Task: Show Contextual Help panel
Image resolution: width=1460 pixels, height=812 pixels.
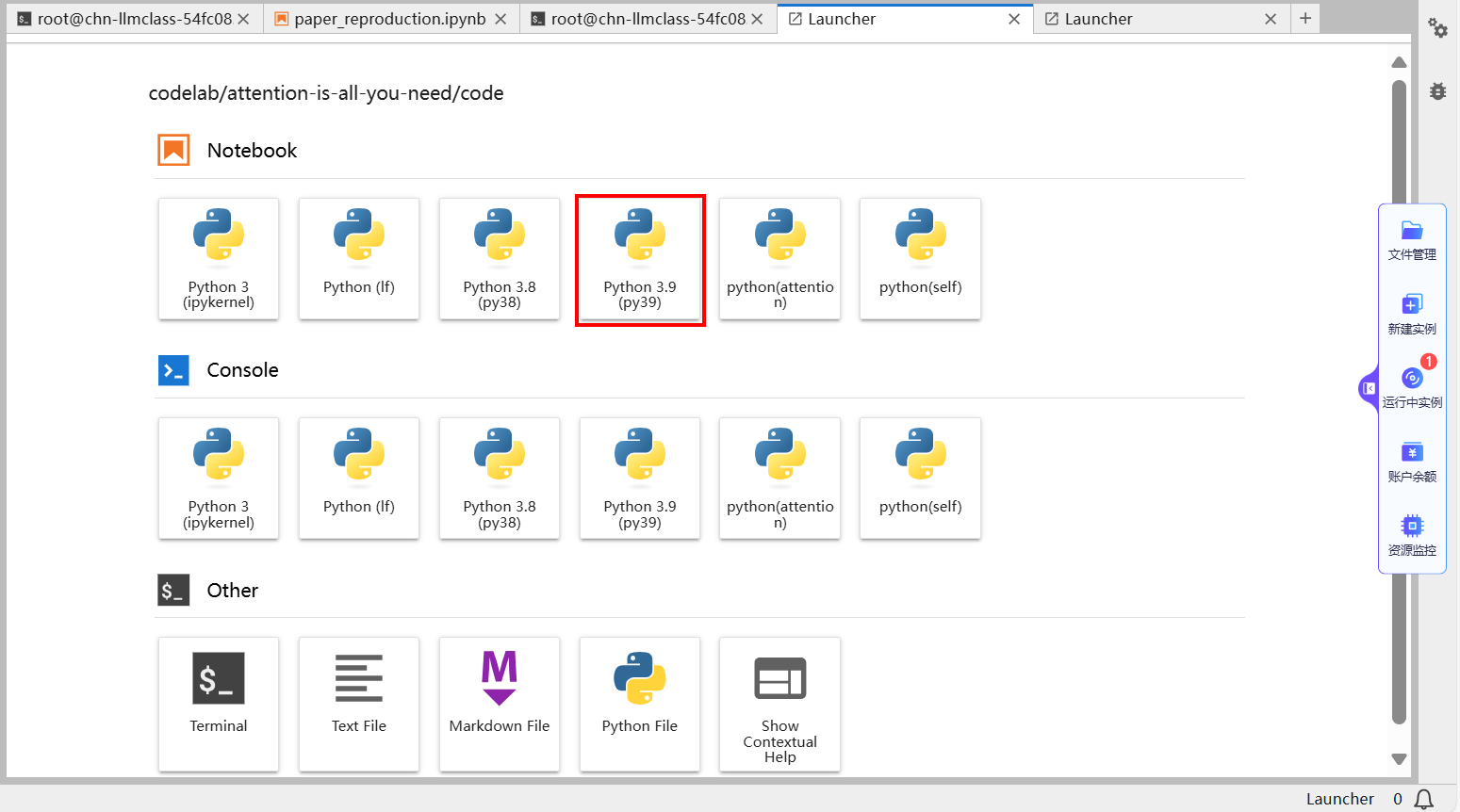Action: pos(779,702)
